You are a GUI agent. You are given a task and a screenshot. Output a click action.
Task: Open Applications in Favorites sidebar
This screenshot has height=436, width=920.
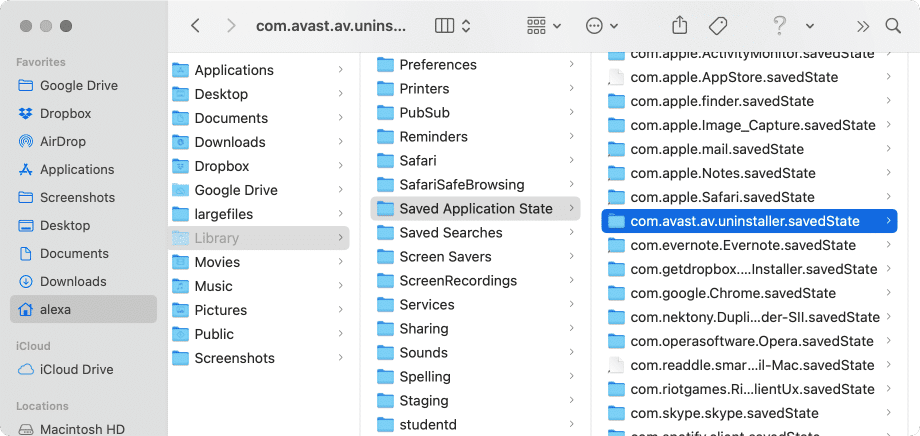click(83, 170)
